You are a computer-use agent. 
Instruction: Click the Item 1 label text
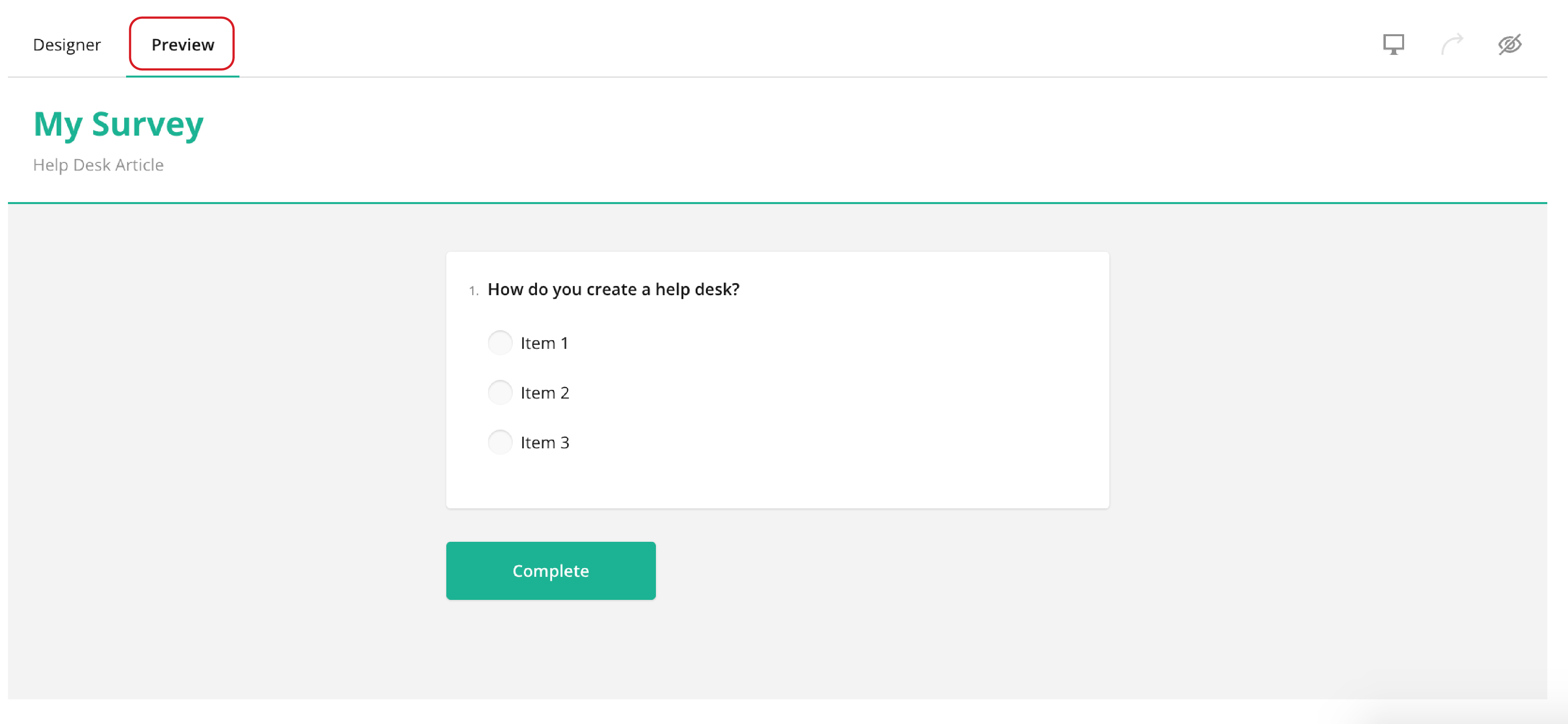tap(544, 343)
